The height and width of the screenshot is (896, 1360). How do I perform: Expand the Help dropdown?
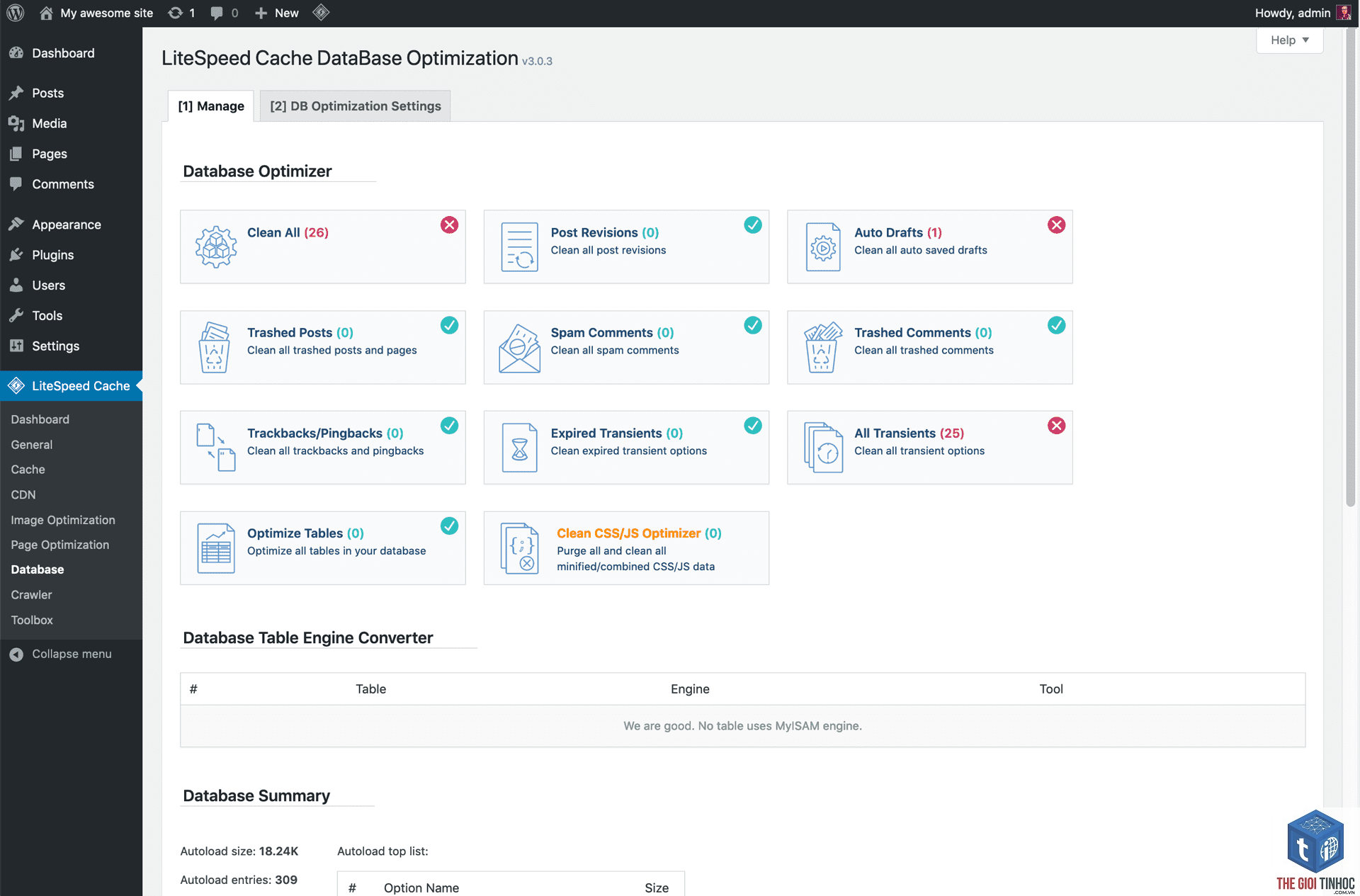1289,40
